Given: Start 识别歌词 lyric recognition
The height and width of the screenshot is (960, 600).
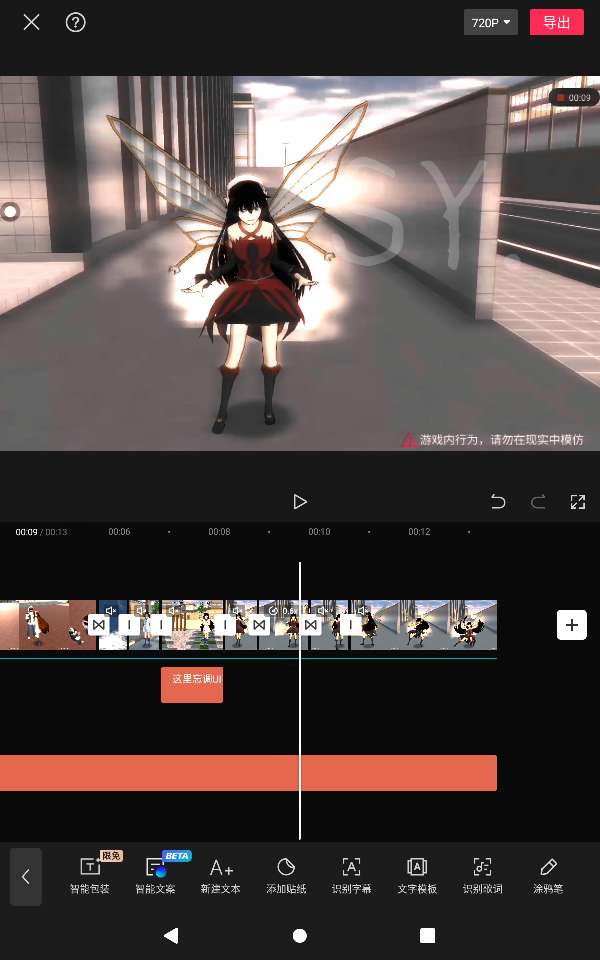Looking at the screenshot, I should coord(482,876).
